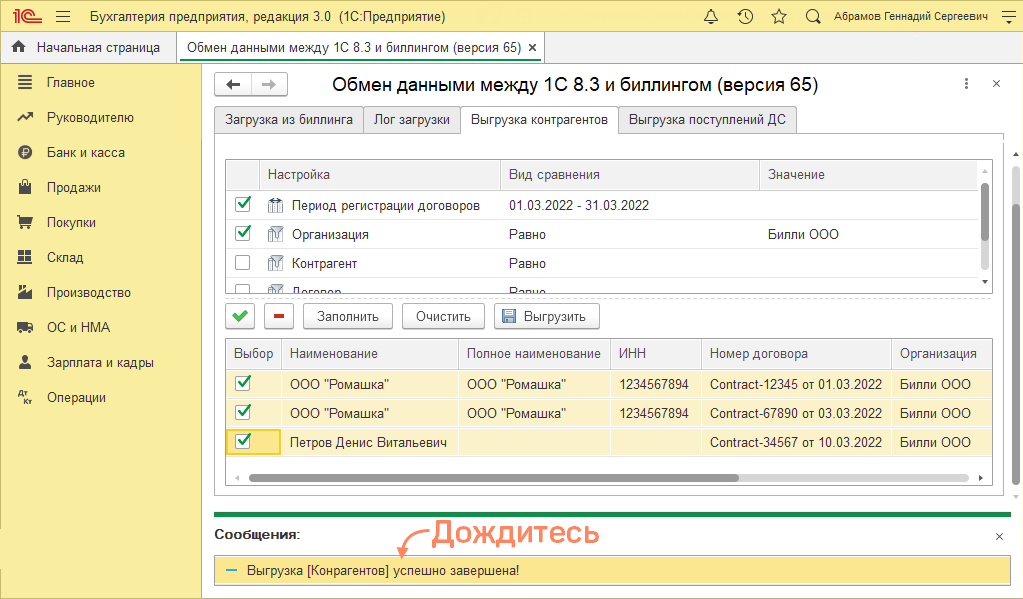Open the form's more options menu

pyautogui.click(x=966, y=84)
